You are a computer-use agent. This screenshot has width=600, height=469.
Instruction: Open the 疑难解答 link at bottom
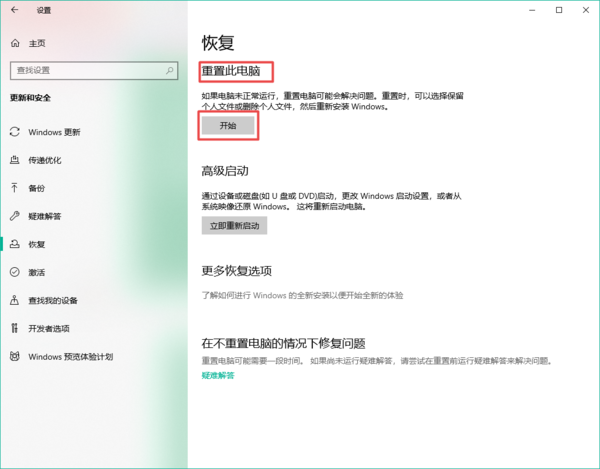pos(218,376)
